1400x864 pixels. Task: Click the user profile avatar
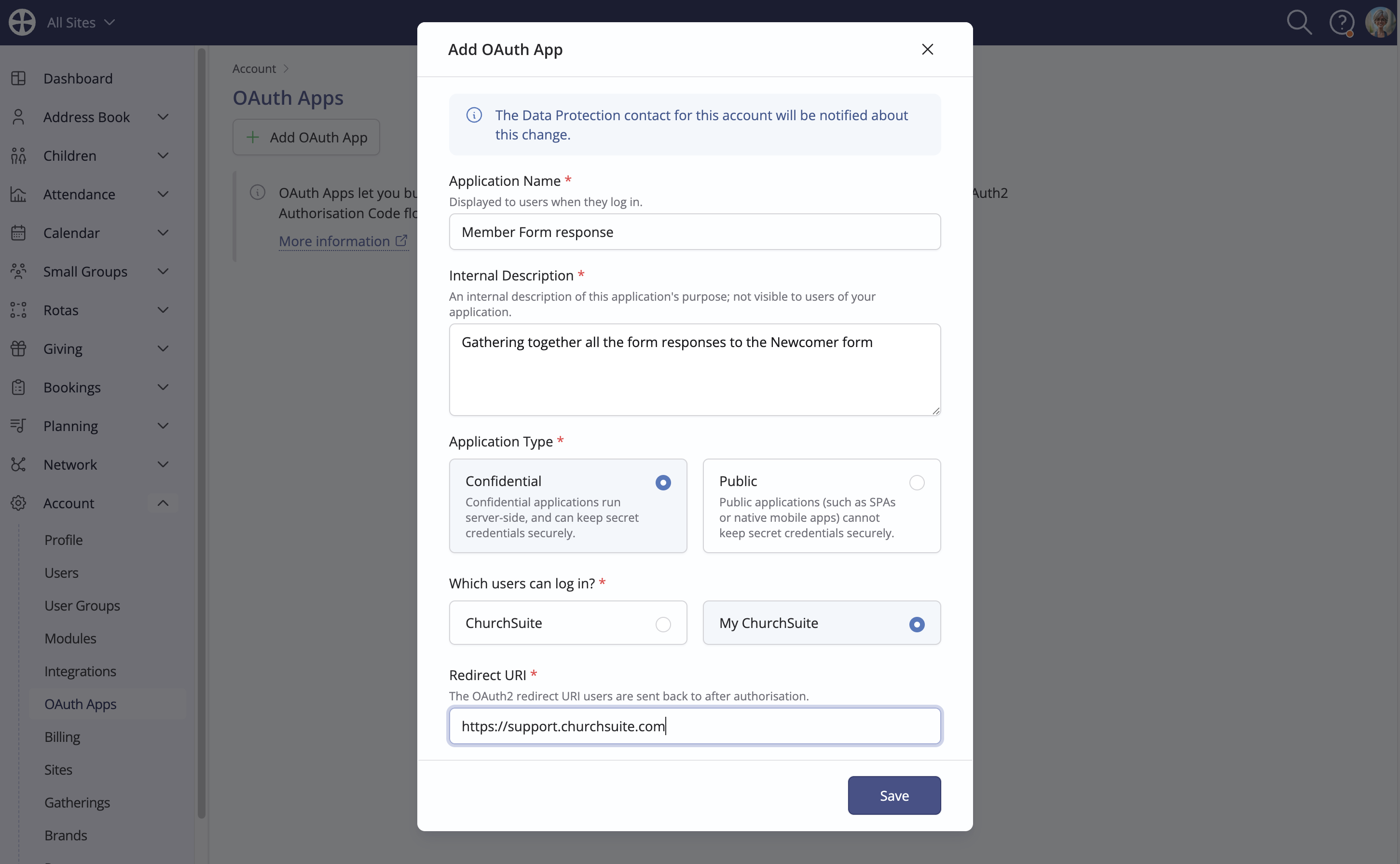[x=1380, y=23]
